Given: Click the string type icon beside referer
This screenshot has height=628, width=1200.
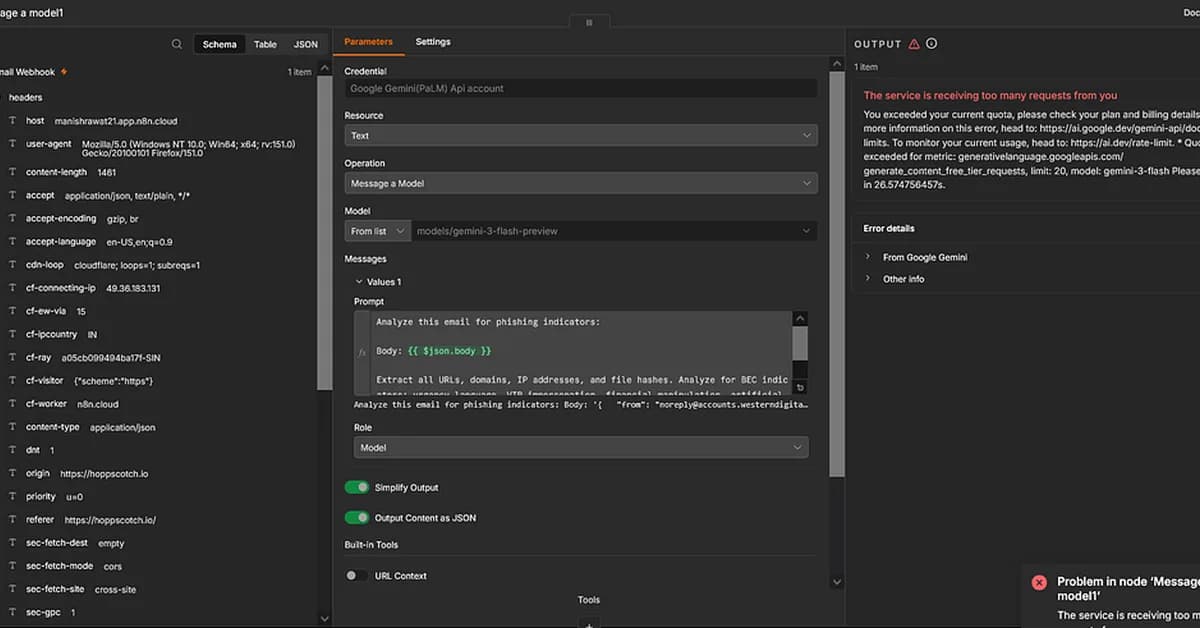Looking at the screenshot, I should [12, 520].
